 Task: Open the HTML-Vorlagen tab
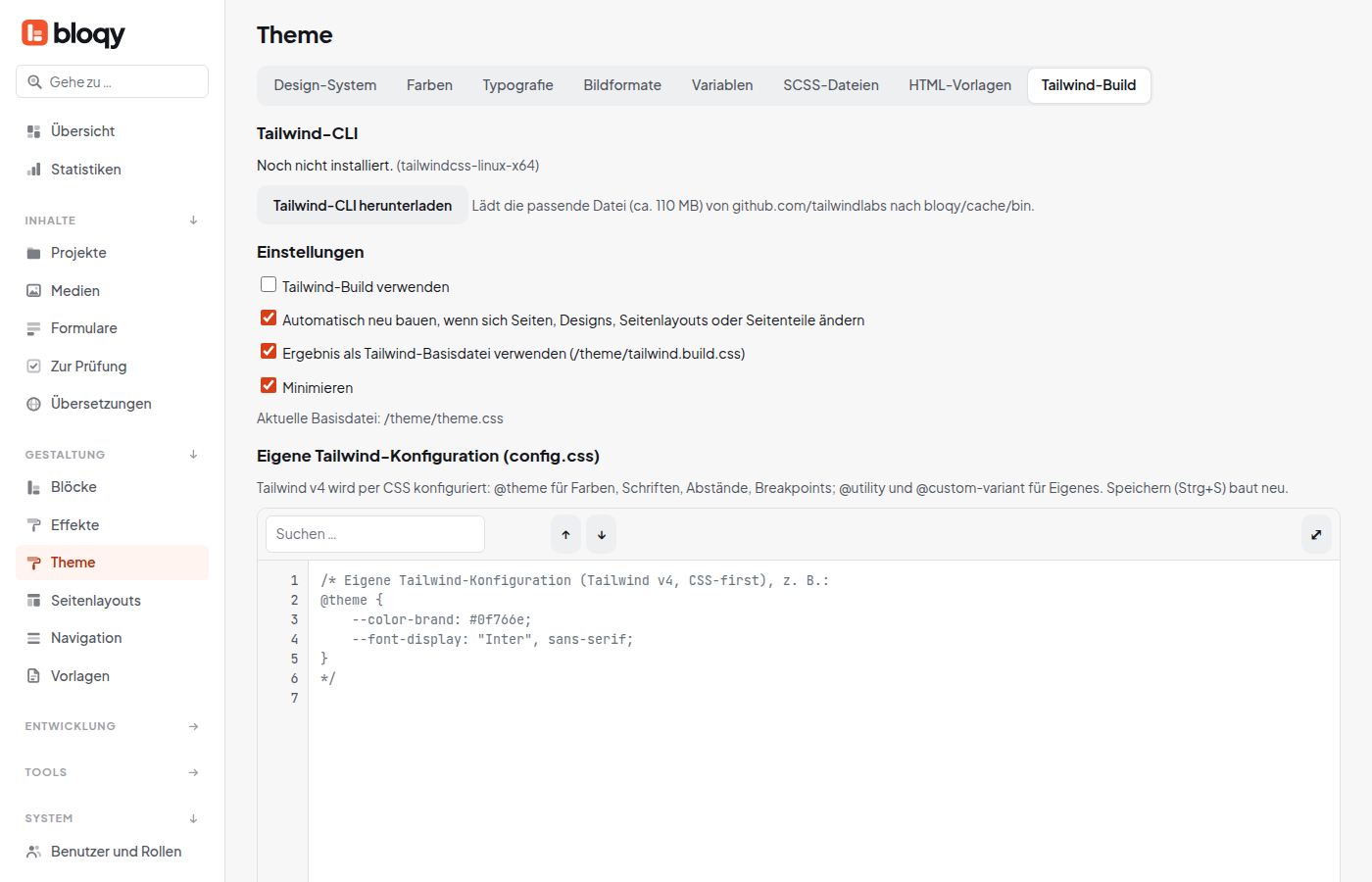pos(959,85)
